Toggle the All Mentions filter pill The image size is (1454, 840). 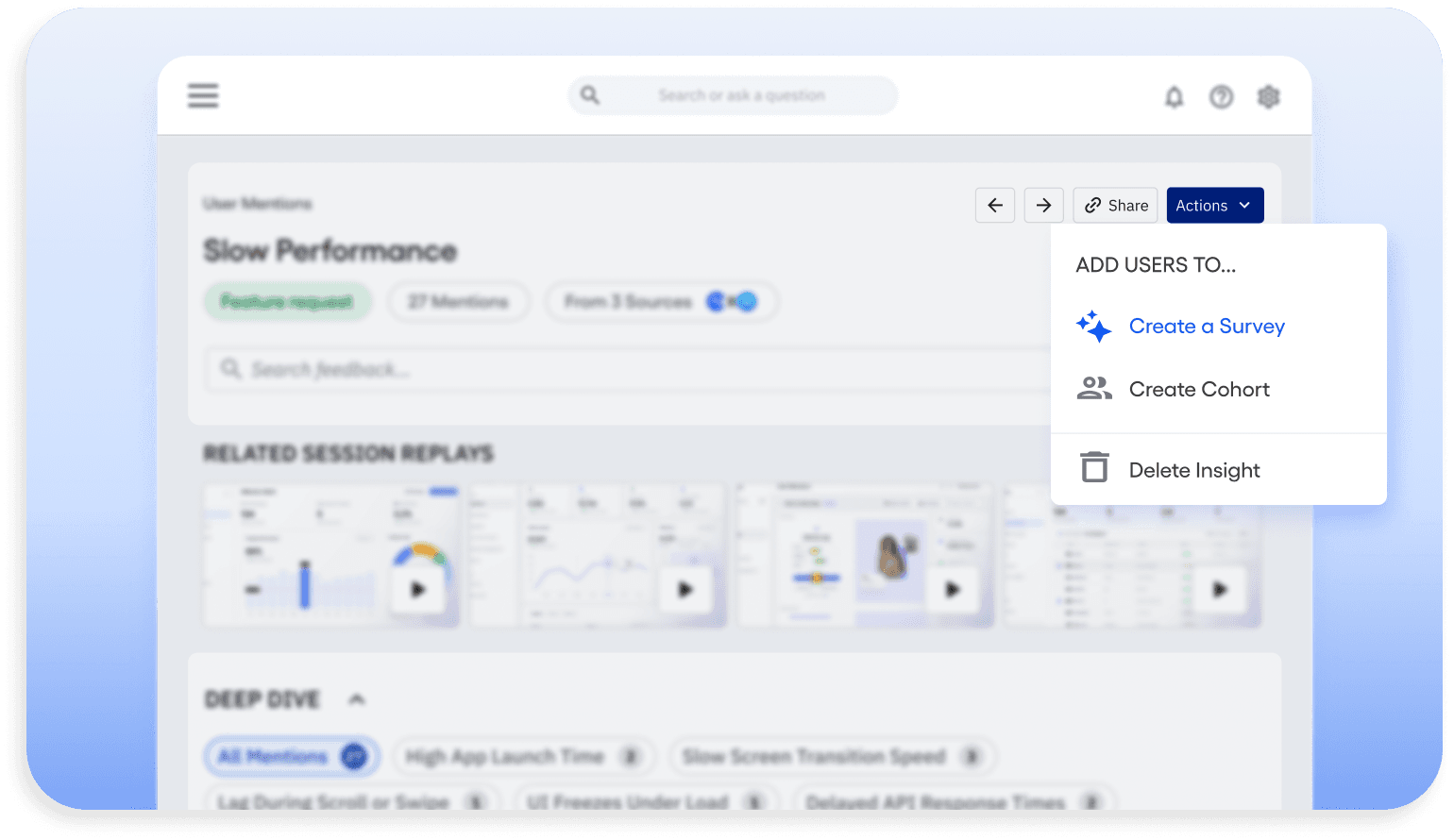(x=291, y=756)
